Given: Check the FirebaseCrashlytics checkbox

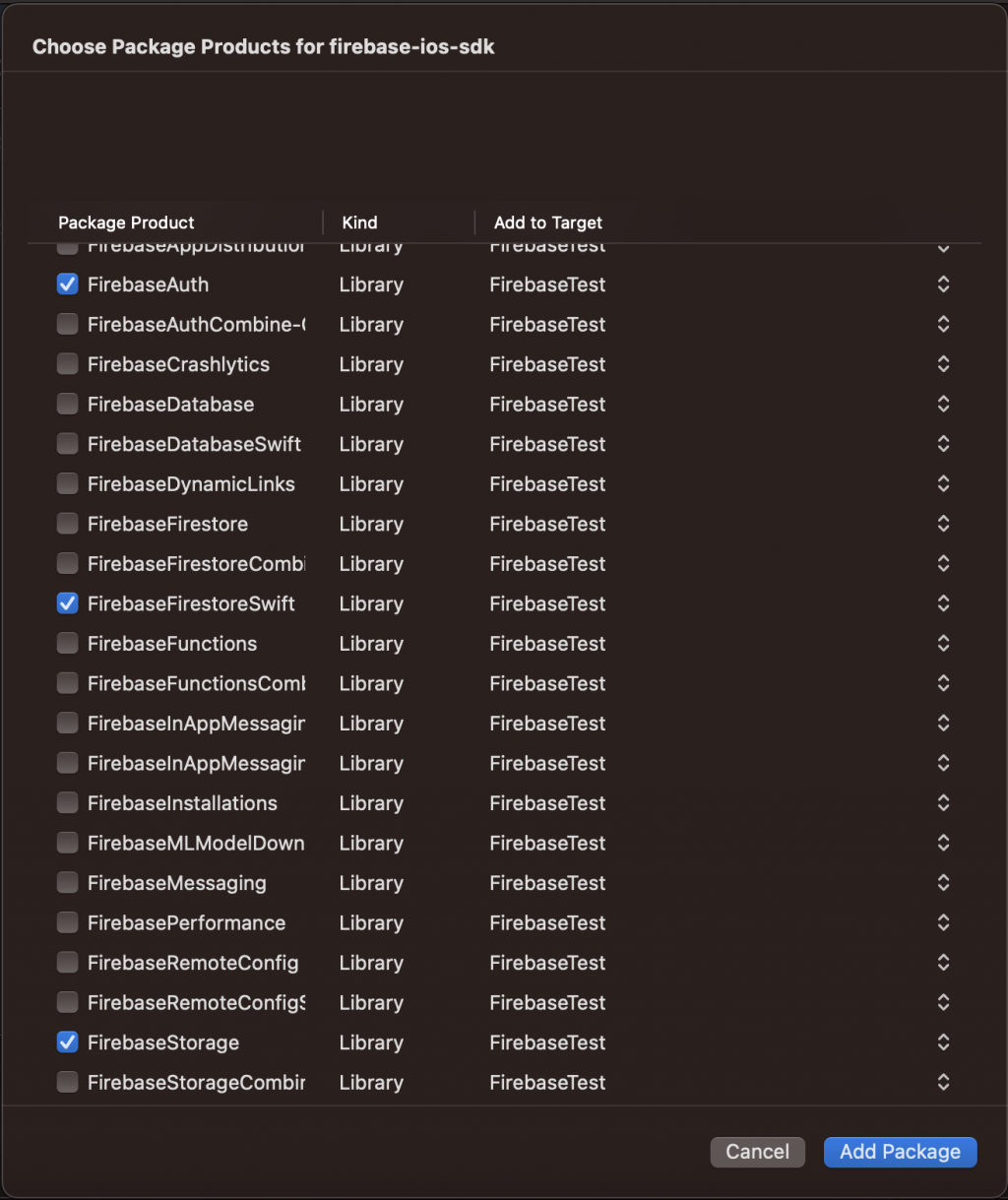Looking at the screenshot, I should pos(67,364).
